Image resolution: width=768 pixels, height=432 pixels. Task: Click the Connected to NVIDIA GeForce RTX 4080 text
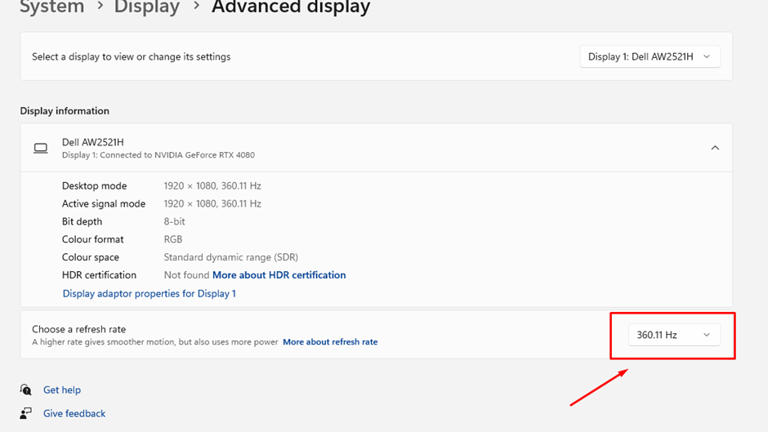pos(158,155)
